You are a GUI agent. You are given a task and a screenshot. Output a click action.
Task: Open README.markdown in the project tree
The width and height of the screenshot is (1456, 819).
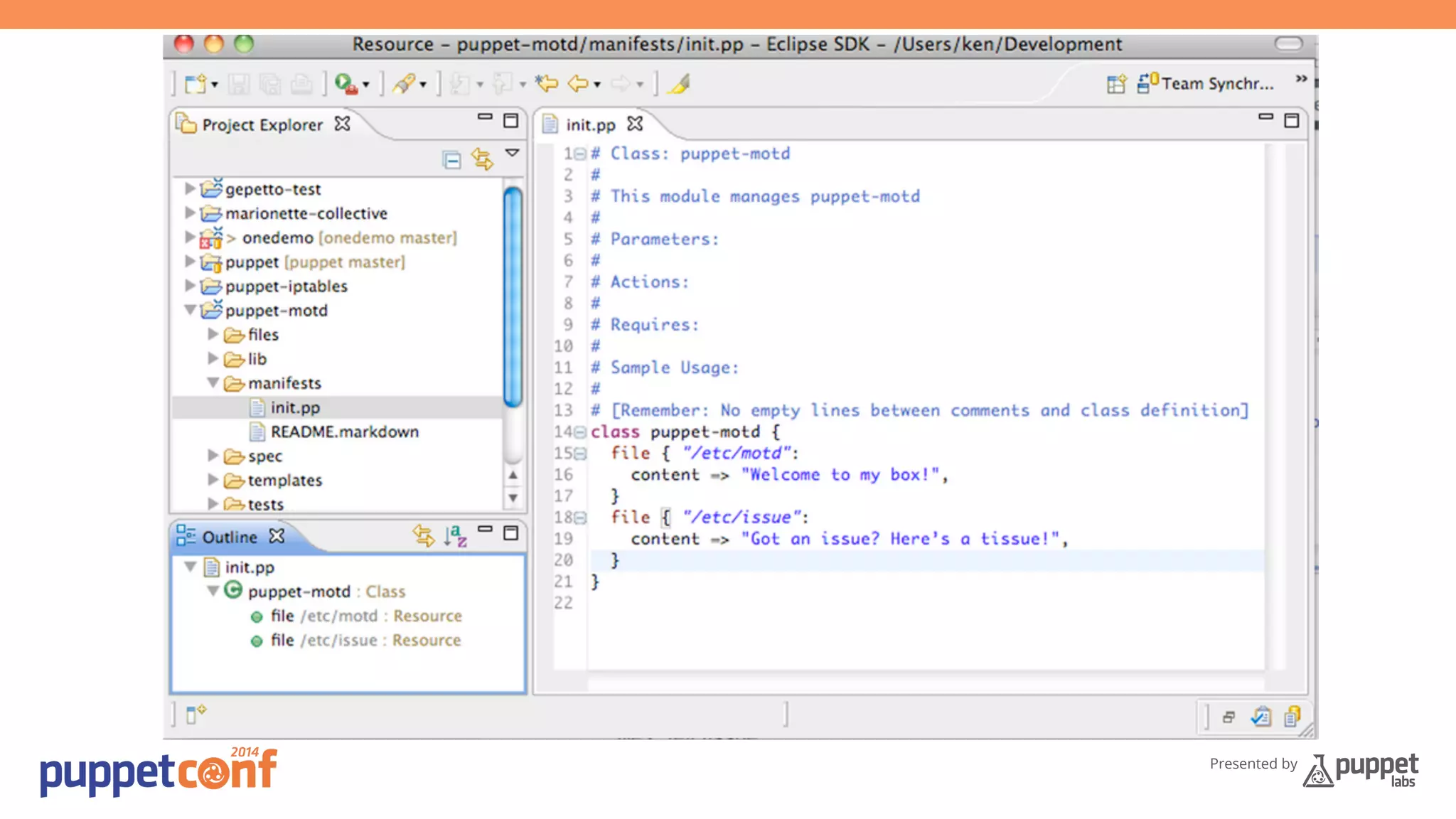344,432
